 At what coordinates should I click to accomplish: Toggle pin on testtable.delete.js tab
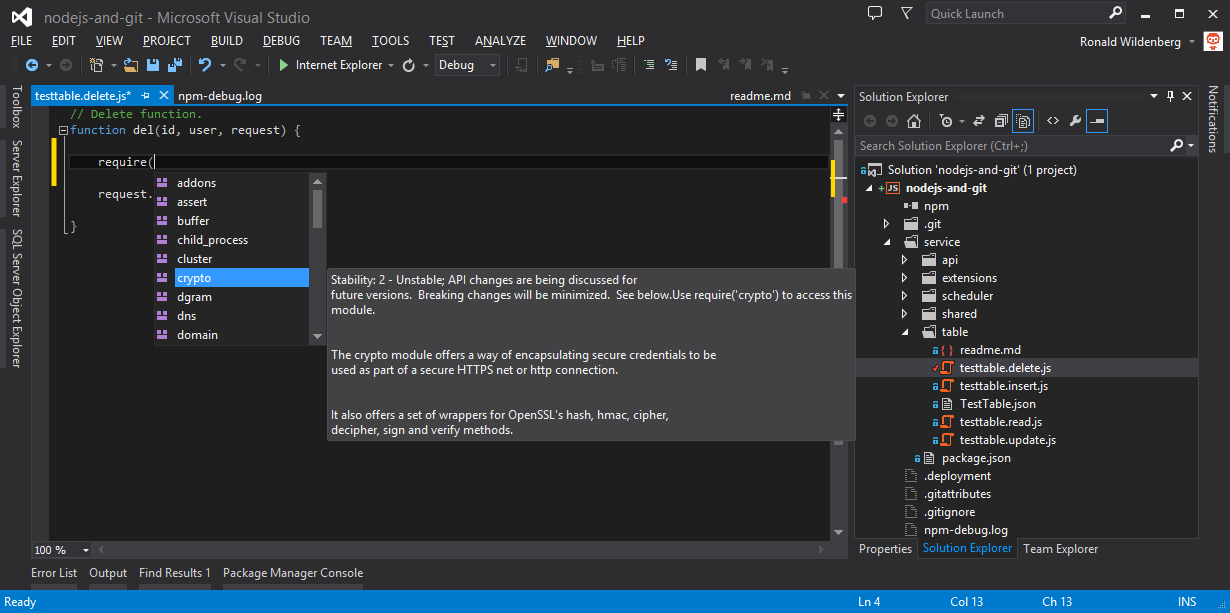click(x=145, y=96)
